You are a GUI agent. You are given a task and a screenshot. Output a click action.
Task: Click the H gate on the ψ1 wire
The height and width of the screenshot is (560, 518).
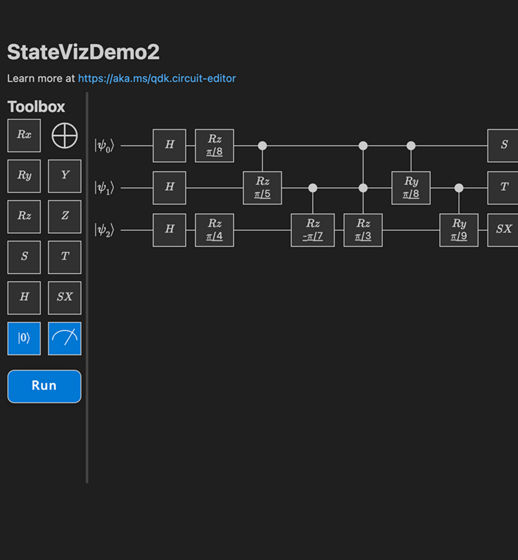tap(169, 188)
